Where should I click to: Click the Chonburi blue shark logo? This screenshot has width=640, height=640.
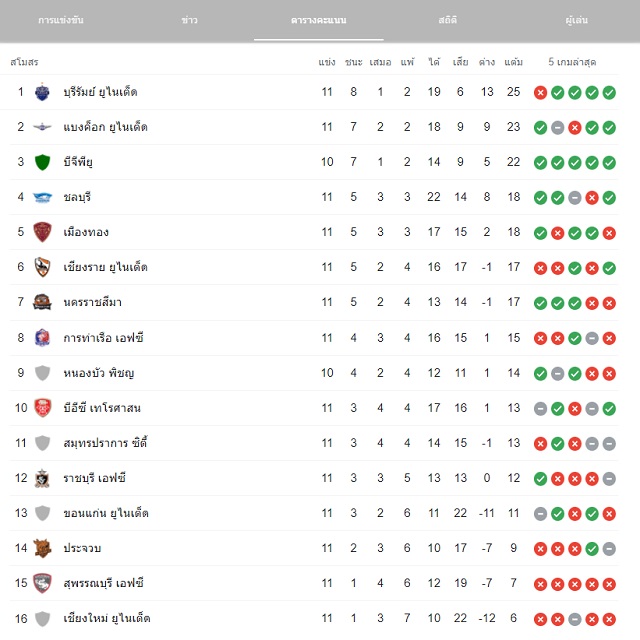pyautogui.click(x=42, y=197)
